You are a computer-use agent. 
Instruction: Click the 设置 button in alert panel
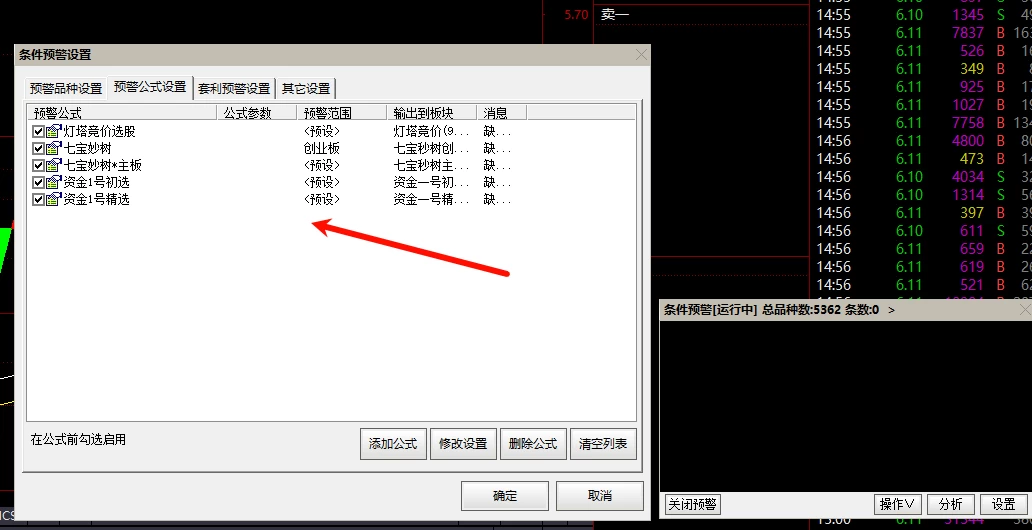(x=1004, y=504)
